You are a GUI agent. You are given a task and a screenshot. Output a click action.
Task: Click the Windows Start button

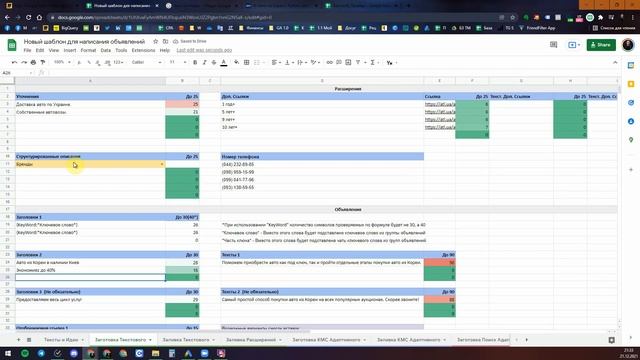pos(8,353)
